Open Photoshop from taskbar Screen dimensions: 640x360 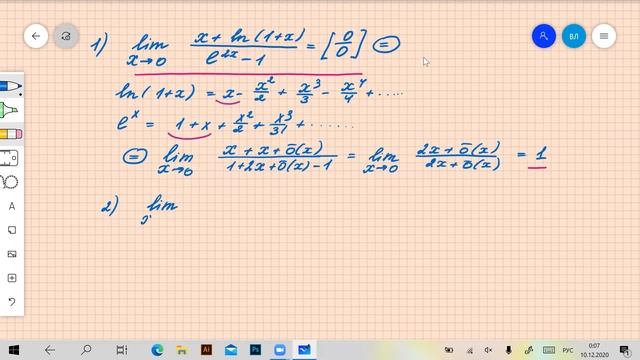(255, 350)
